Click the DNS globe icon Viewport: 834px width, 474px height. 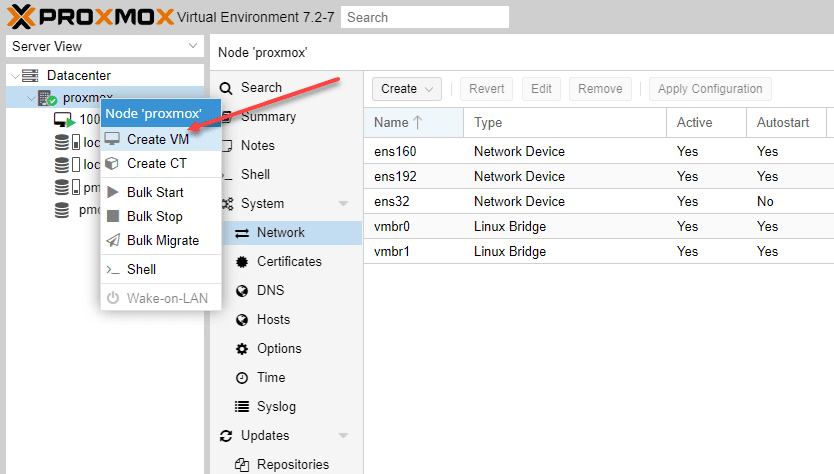pos(242,291)
